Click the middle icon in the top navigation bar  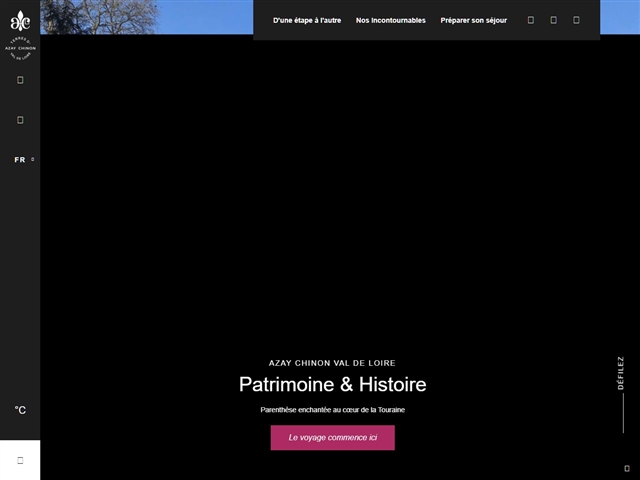[x=554, y=20]
